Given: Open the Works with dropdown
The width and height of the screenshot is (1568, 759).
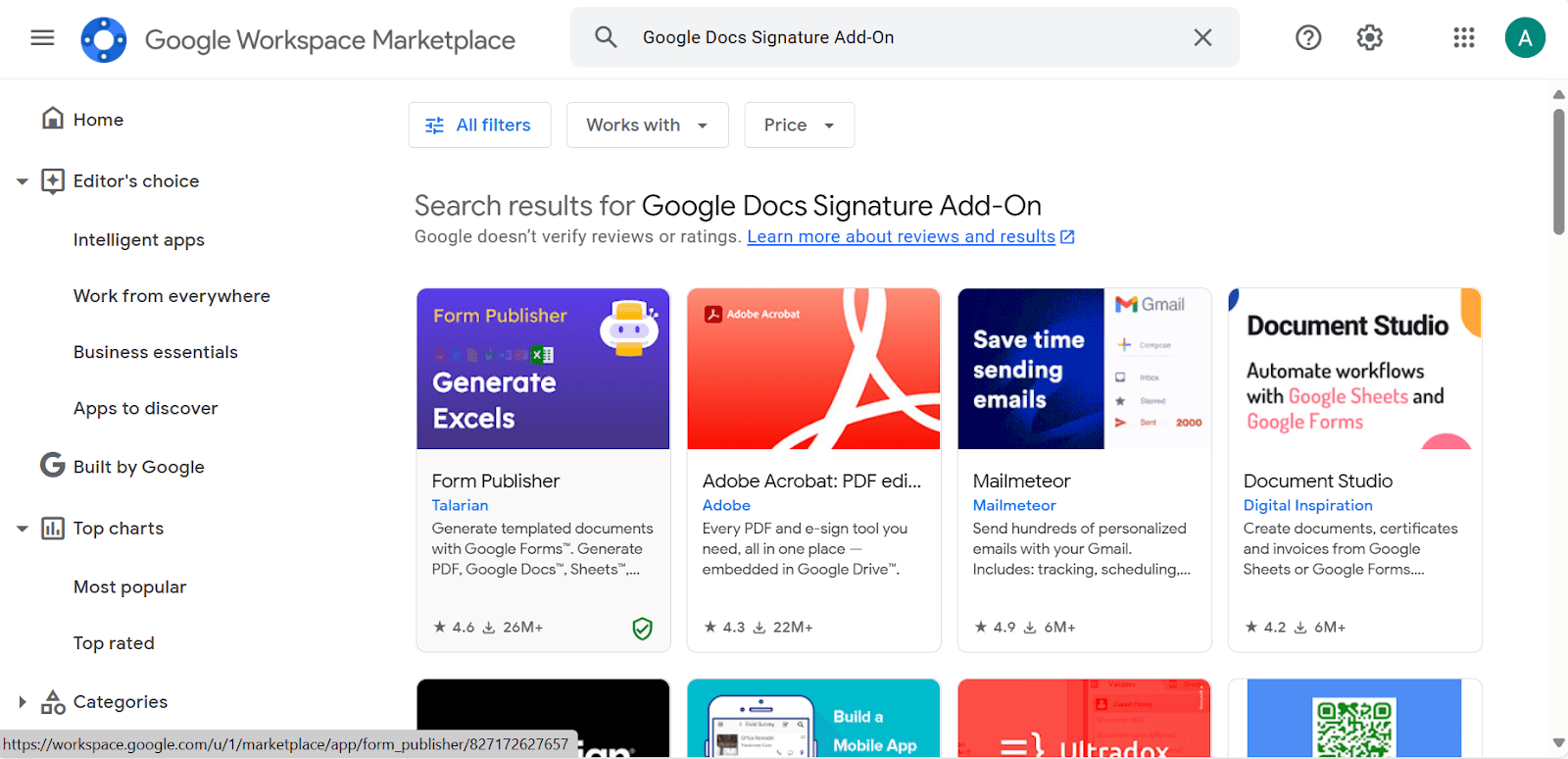Looking at the screenshot, I should [646, 125].
